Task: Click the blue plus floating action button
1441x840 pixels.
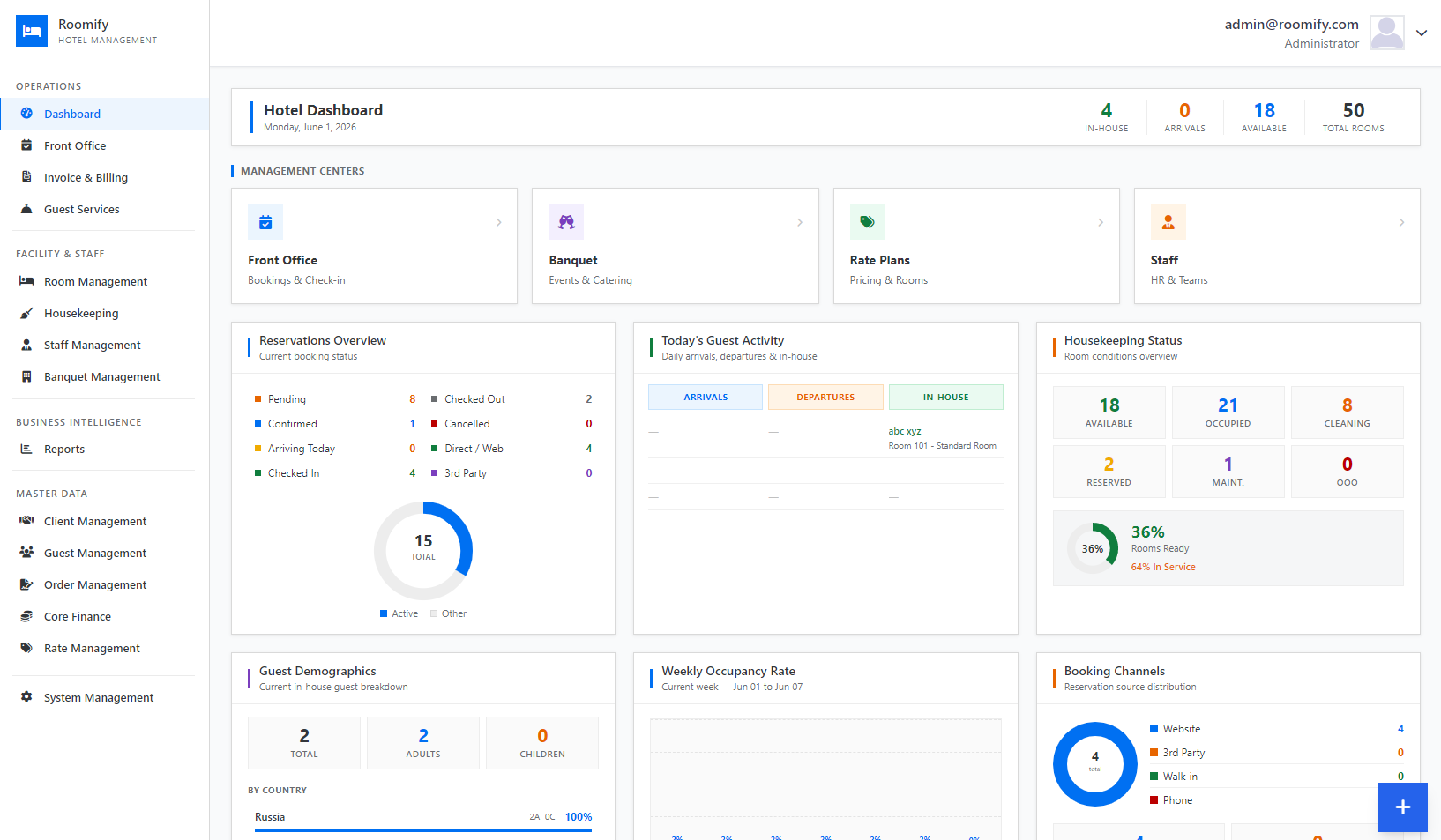Action: [x=1403, y=807]
